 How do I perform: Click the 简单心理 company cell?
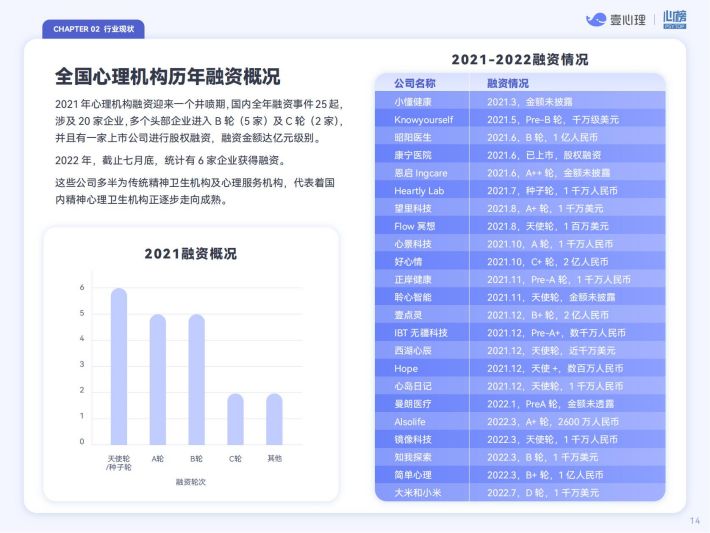coord(413,475)
